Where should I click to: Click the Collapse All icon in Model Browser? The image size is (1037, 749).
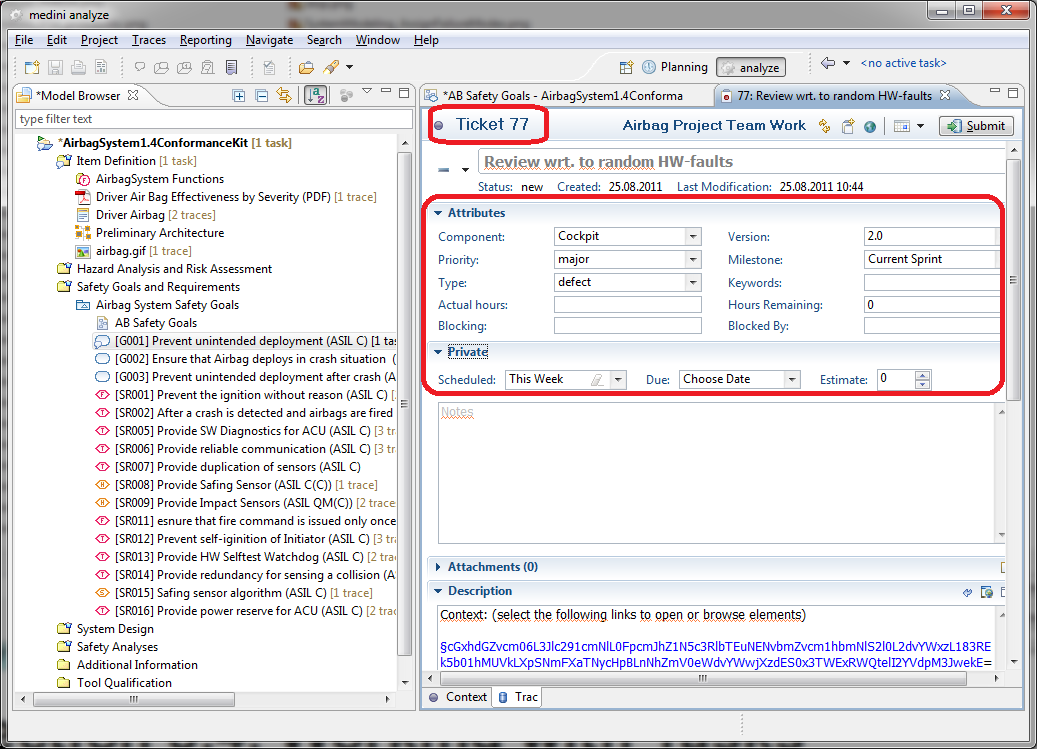[261, 96]
